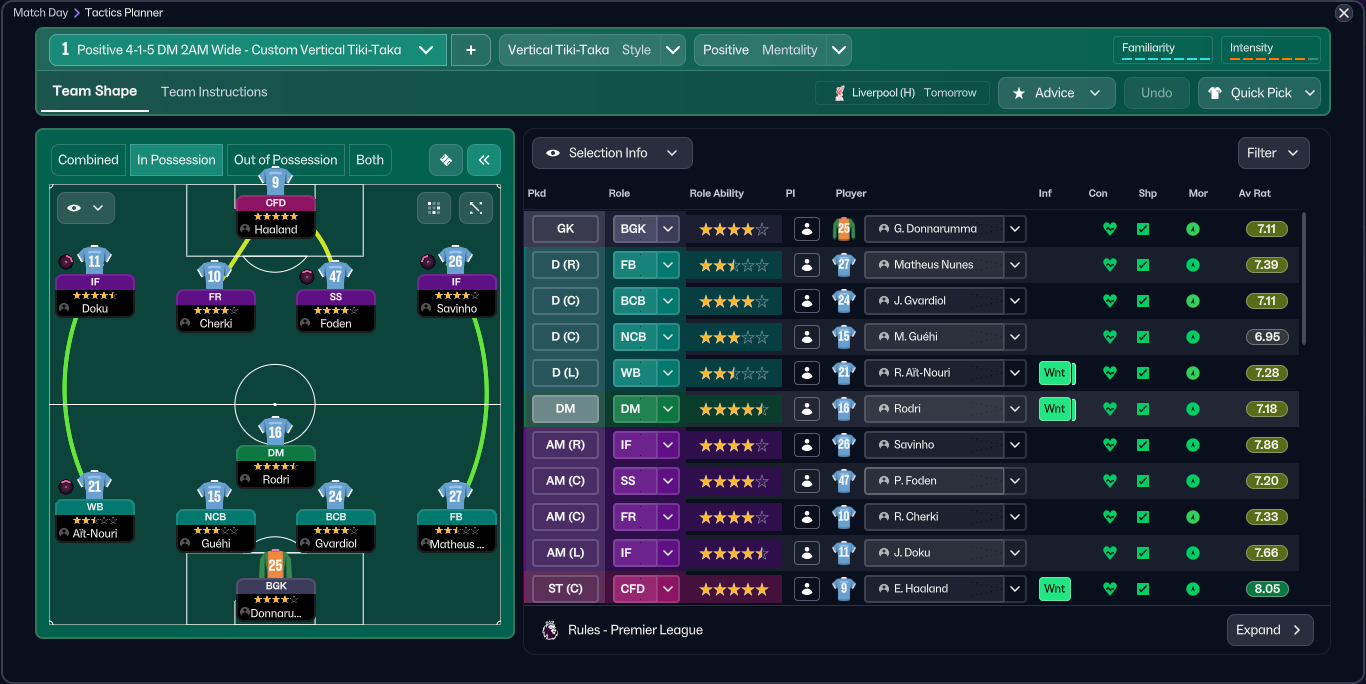Open BGK role dropdown for goalkeeper
The image size is (1366, 684).
(668, 229)
